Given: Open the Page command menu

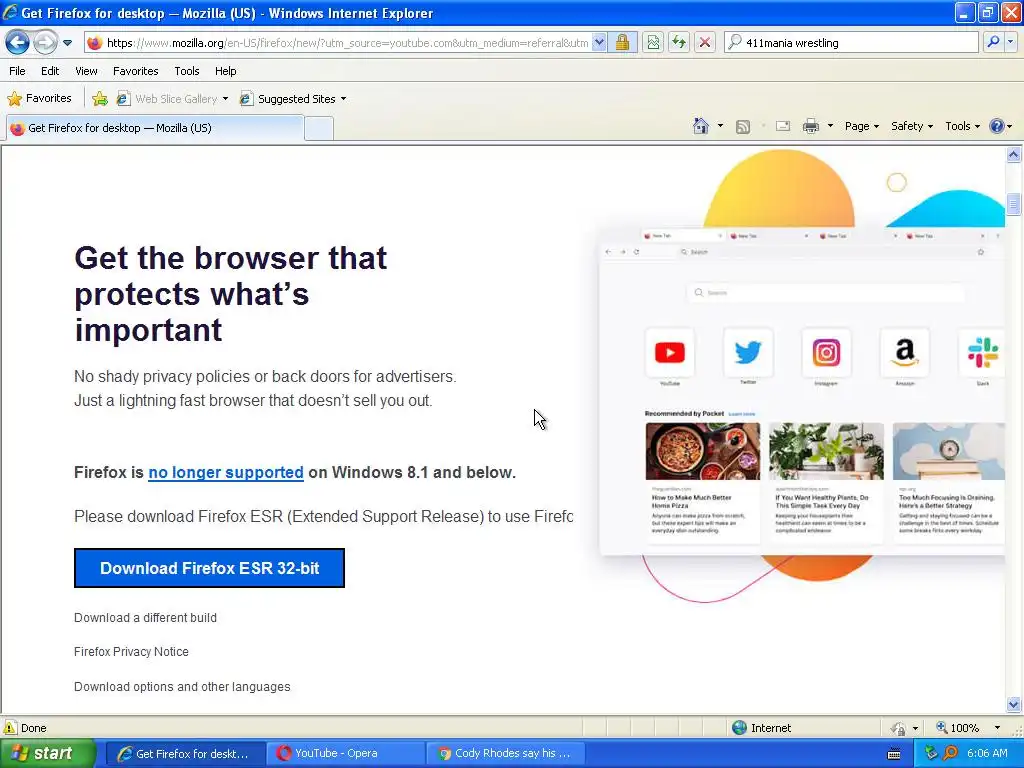Looking at the screenshot, I should (x=862, y=126).
